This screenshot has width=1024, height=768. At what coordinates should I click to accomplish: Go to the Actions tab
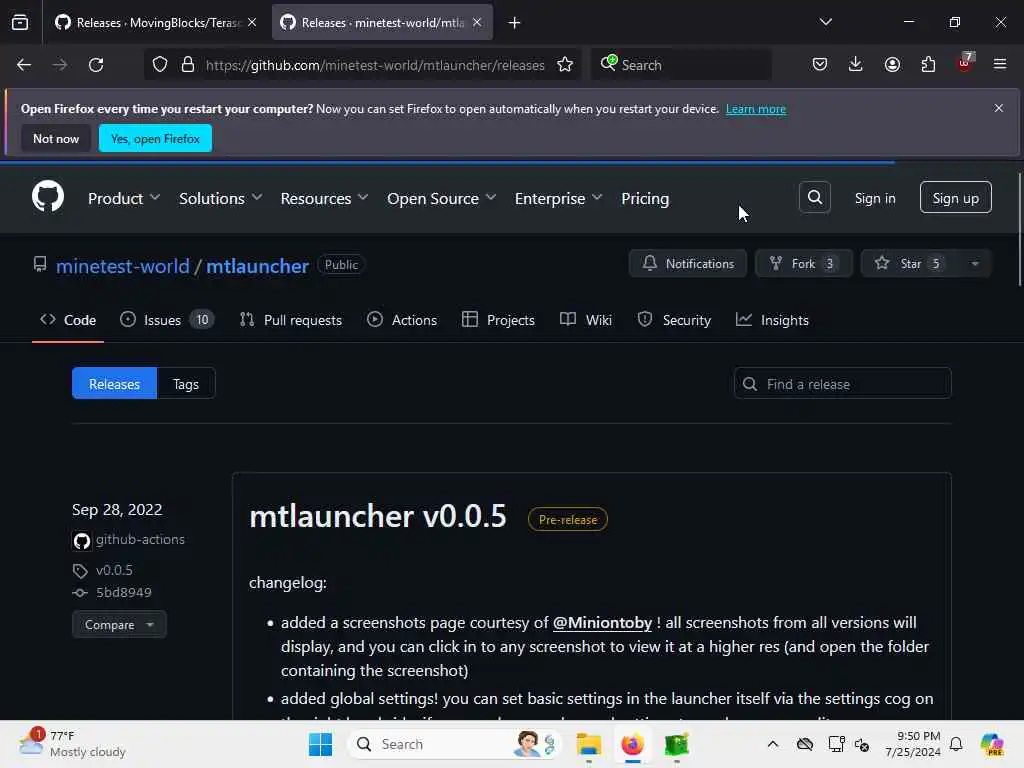tap(402, 320)
